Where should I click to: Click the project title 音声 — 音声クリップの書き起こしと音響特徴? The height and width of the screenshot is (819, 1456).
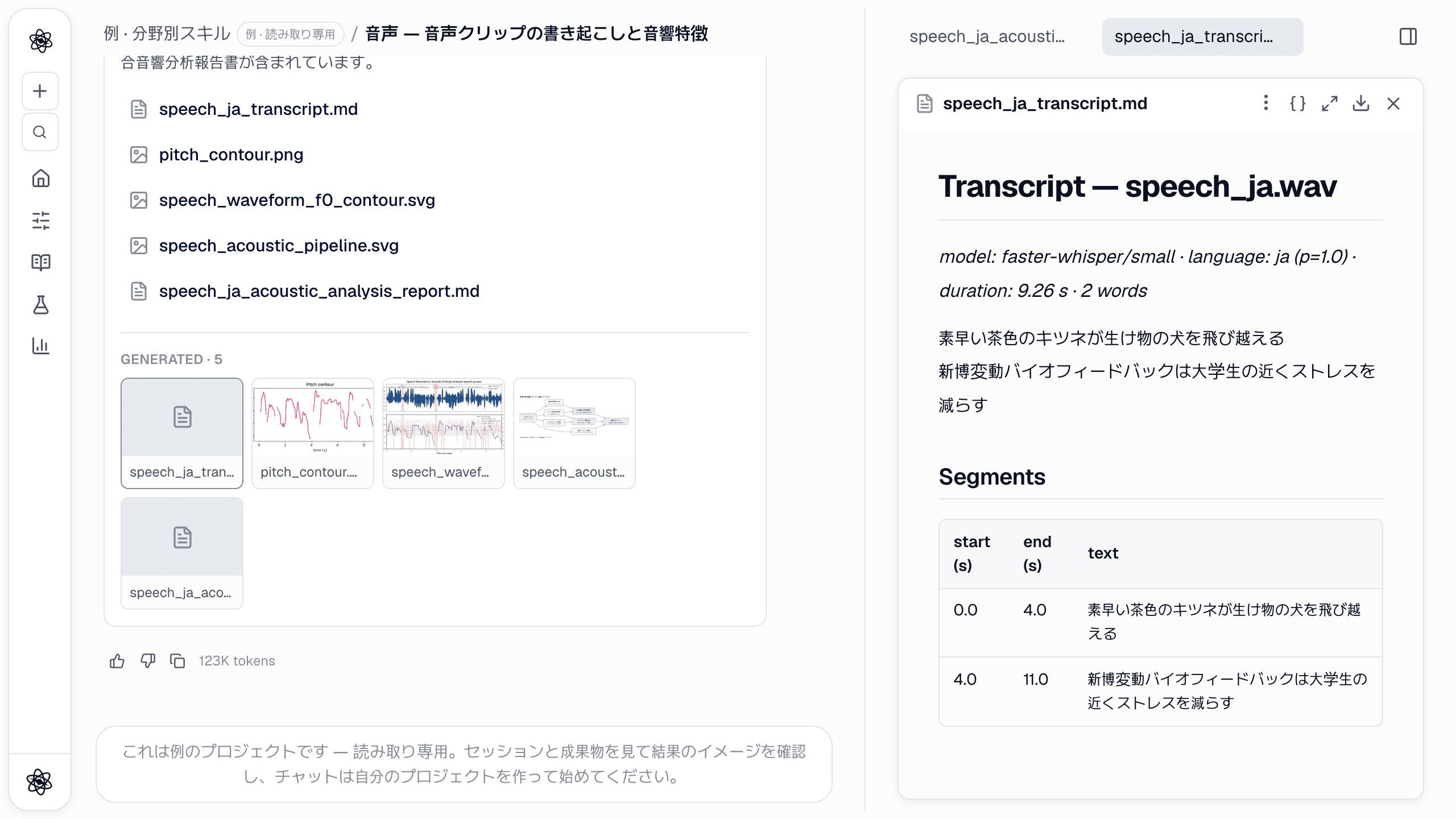[536, 33]
